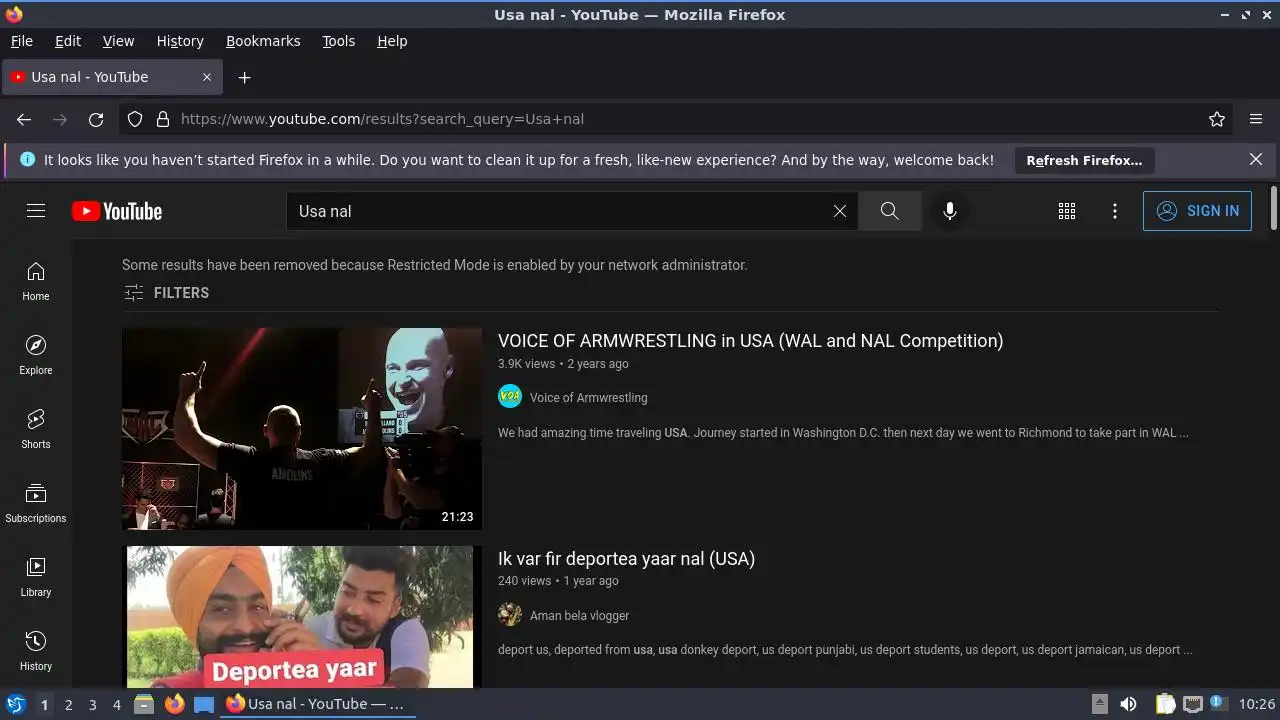
Task: Dismiss the Firefox refresh notification bar
Action: [x=1256, y=159]
